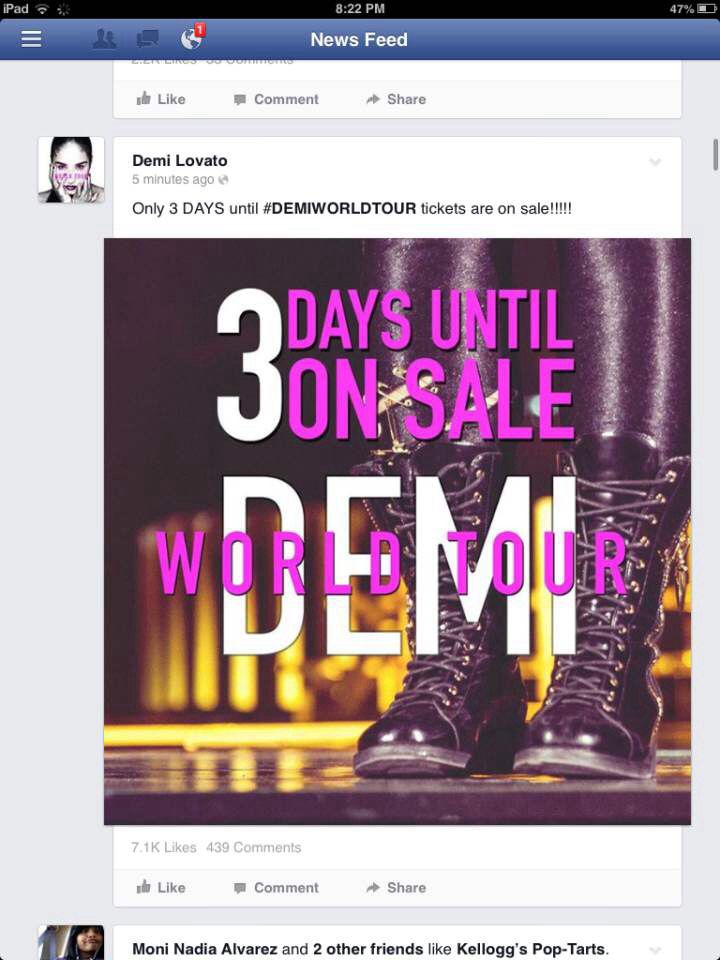Screen dimensions: 720x960
Task: Open notifications globe with red badge
Action: [192, 37]
